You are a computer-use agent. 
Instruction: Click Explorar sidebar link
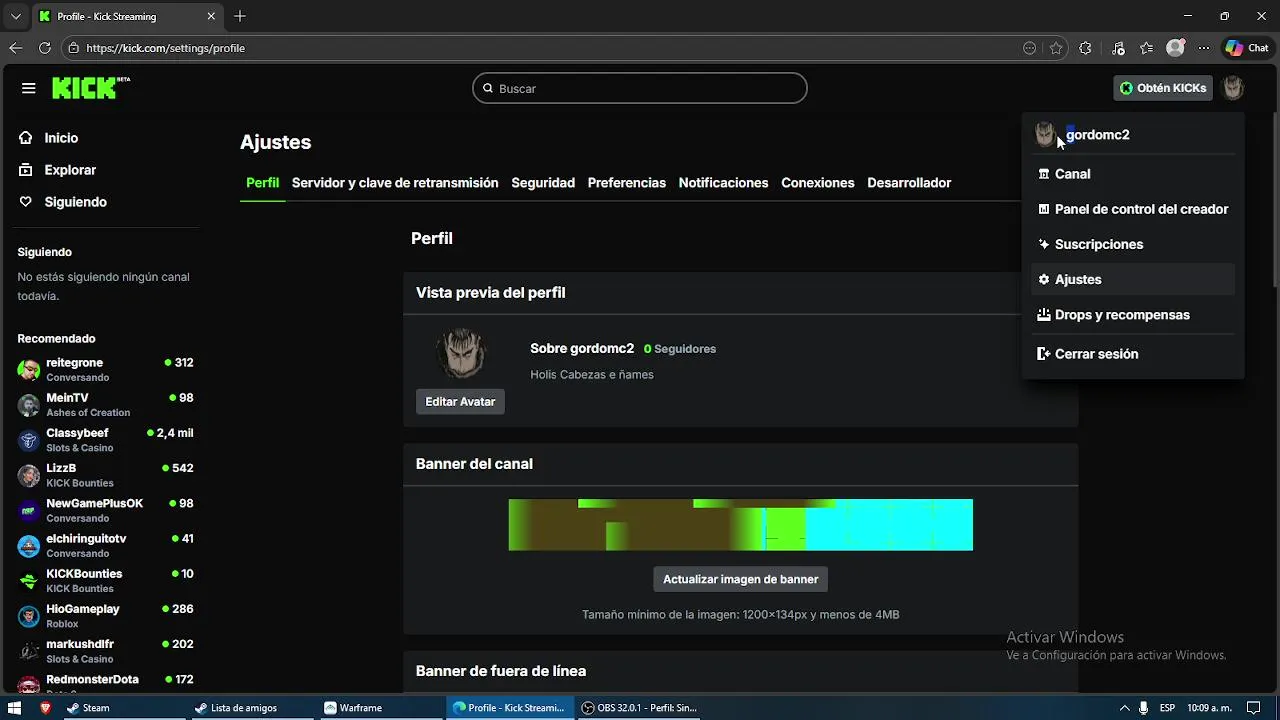(70, 170)
